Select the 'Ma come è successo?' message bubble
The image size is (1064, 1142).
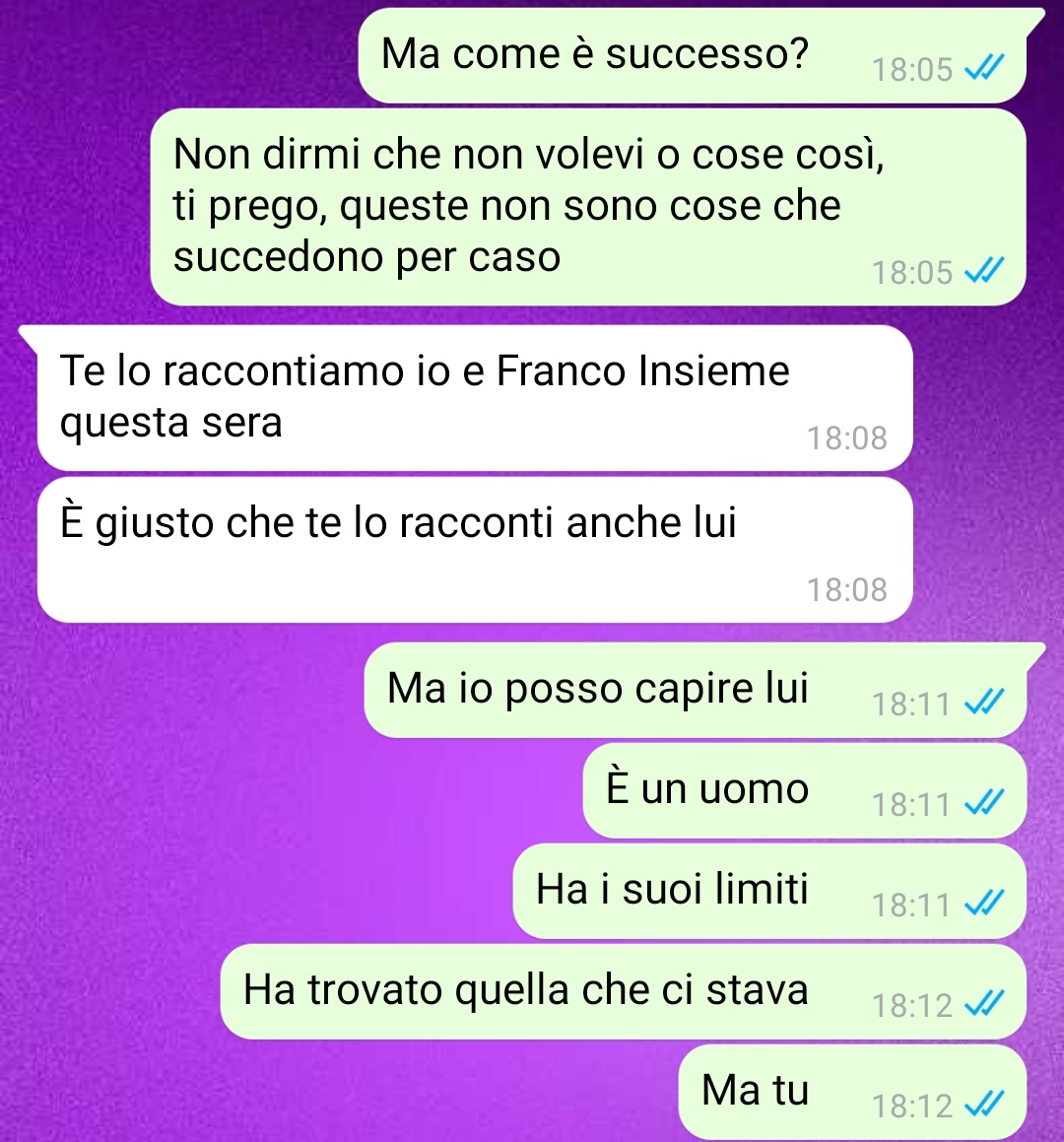pos(692,55)
